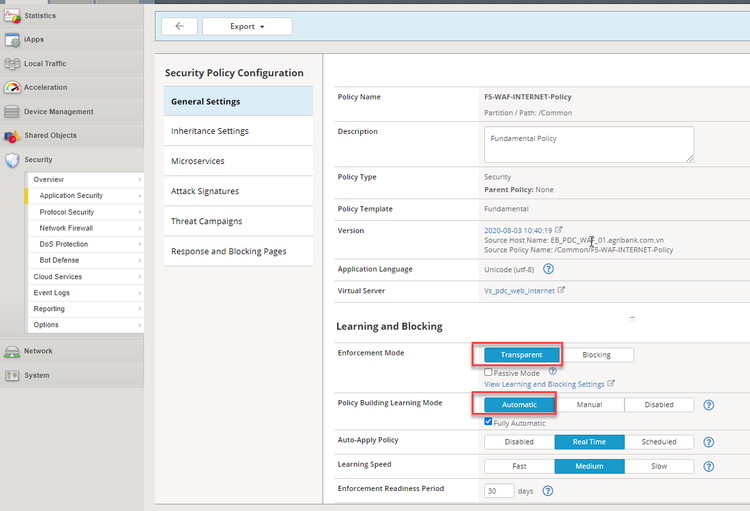Click the back arrow button
750x511 pixels.
pos(179,27)
